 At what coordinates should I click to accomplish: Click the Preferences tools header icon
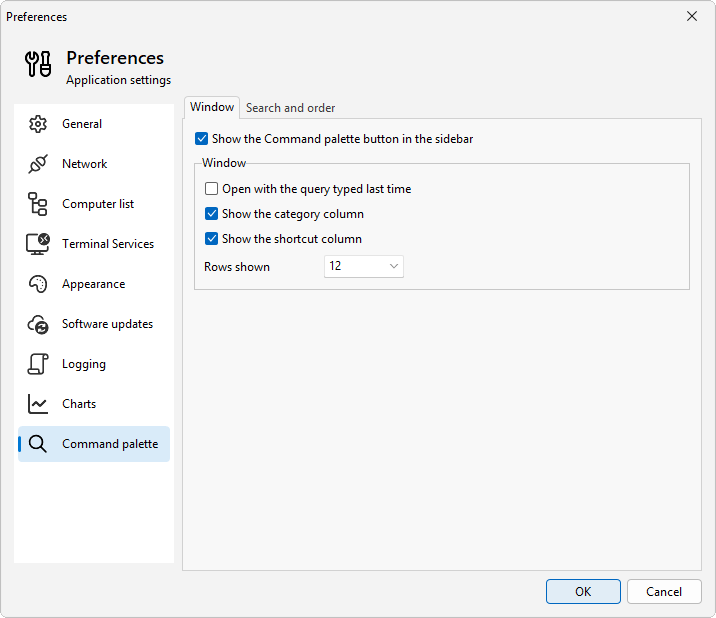(x=38, y=64)
